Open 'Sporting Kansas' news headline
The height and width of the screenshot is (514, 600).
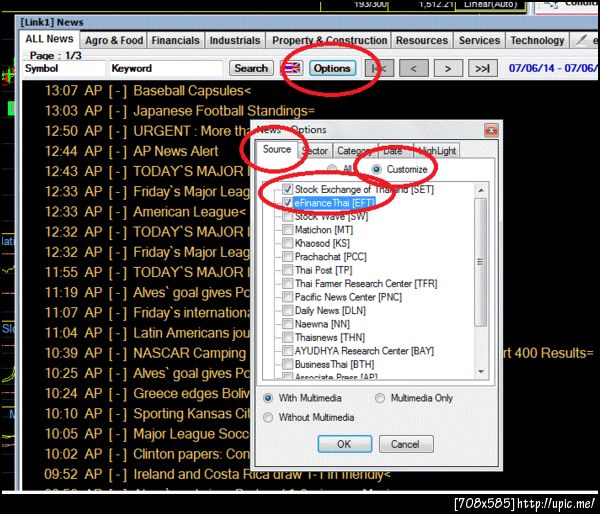[x=191, y=414]
